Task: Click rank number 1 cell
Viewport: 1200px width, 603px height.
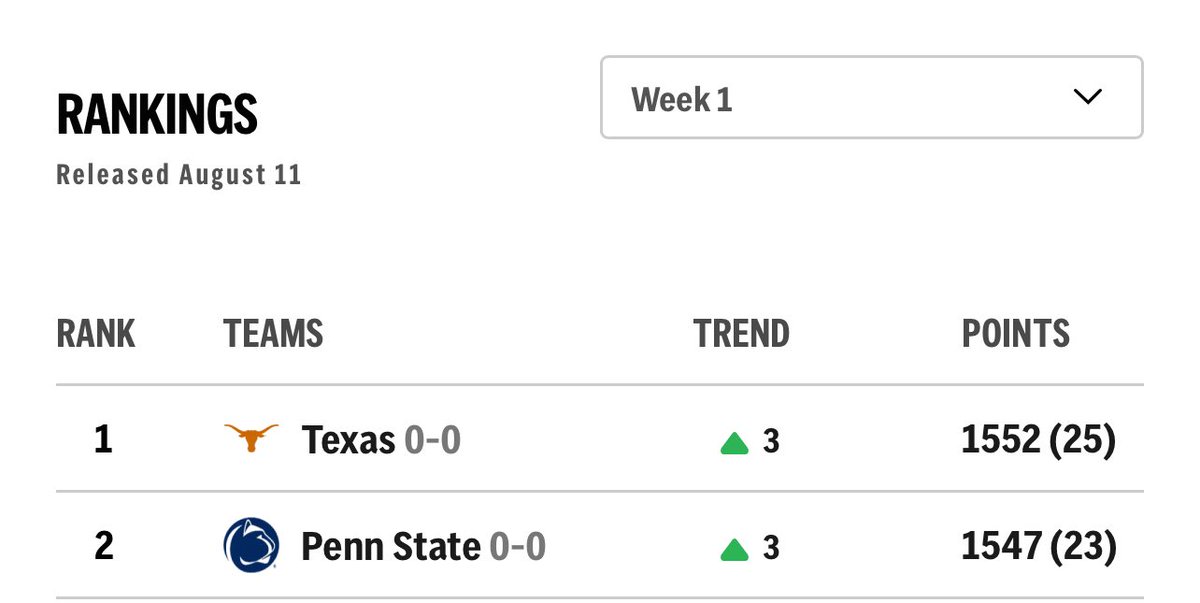Action: pos(102,440)
